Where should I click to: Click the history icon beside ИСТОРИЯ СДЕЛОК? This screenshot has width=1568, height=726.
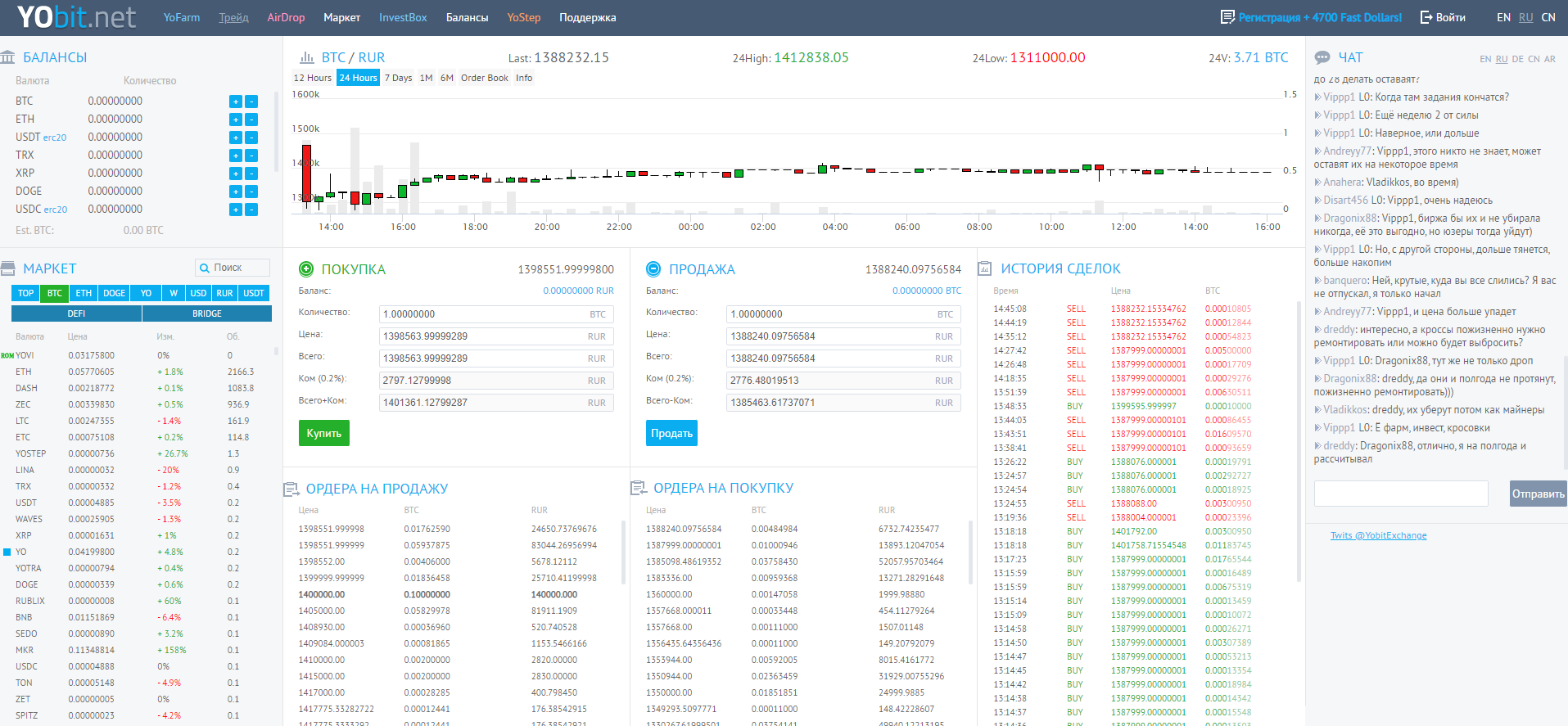pos(985,268)
